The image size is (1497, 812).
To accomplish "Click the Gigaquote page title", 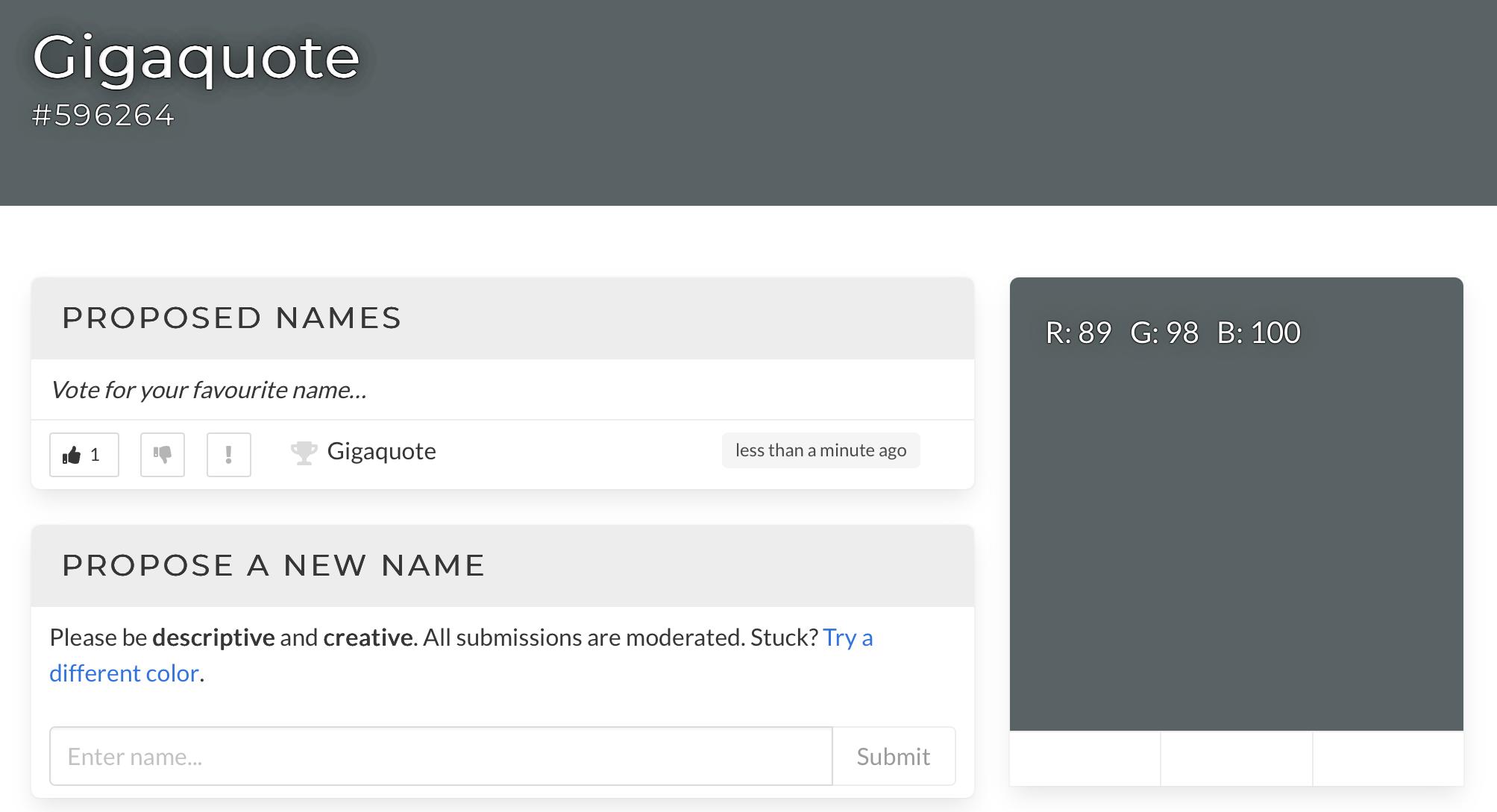I will tap(196, 57).
